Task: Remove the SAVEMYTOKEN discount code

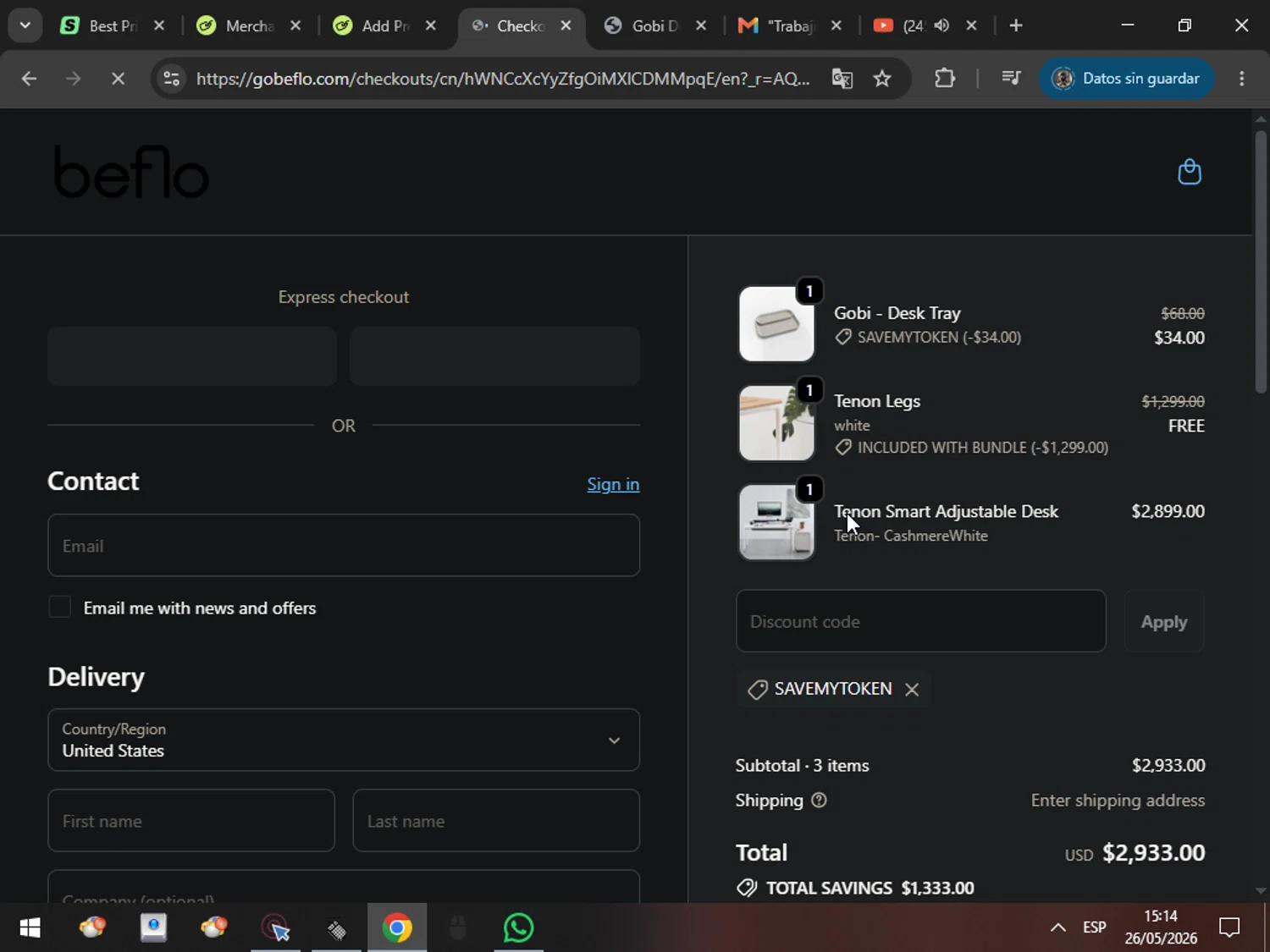Action: tap(912, 689)
